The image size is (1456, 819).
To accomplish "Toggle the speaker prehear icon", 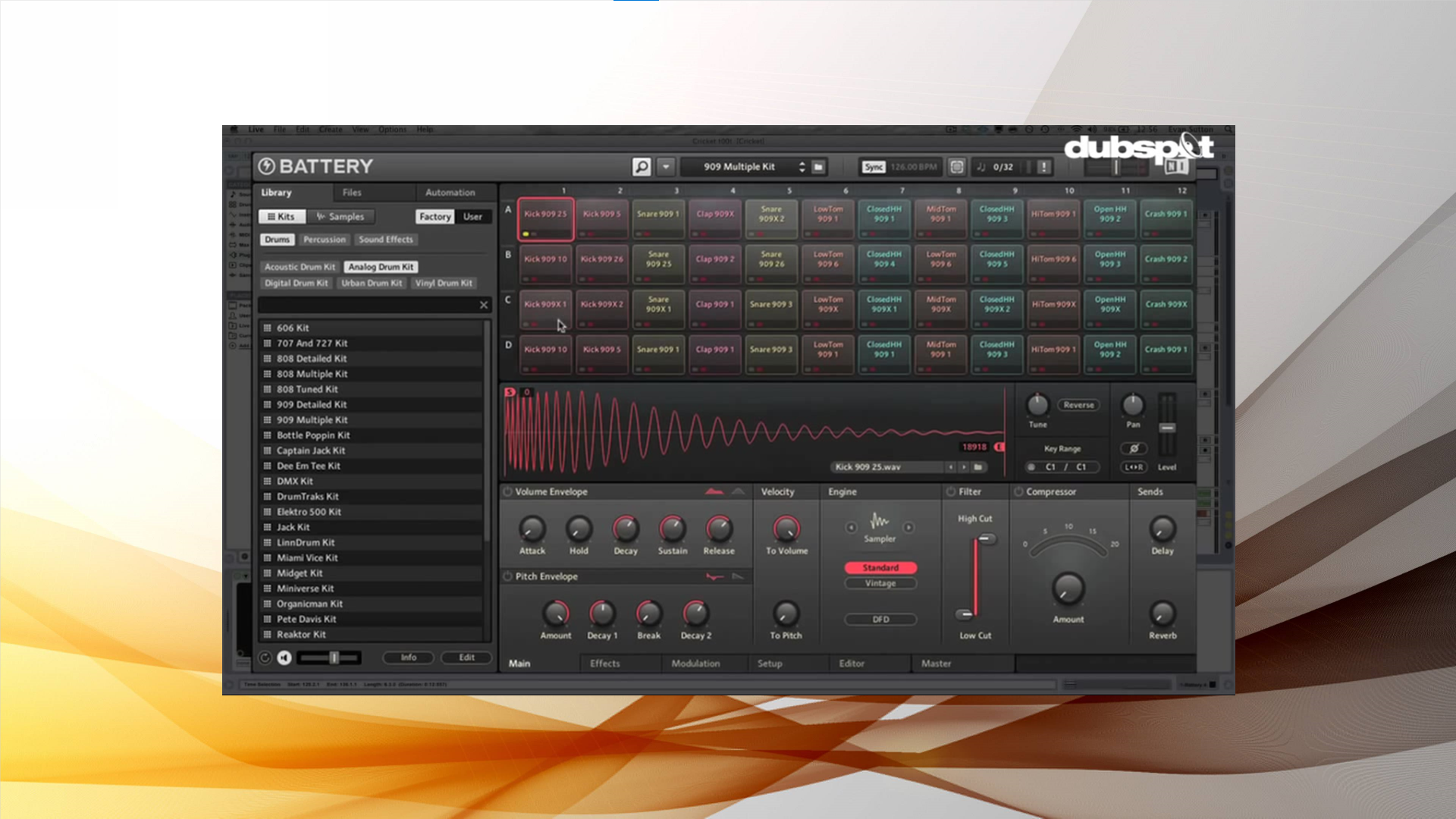I will [x=284, y=658].
